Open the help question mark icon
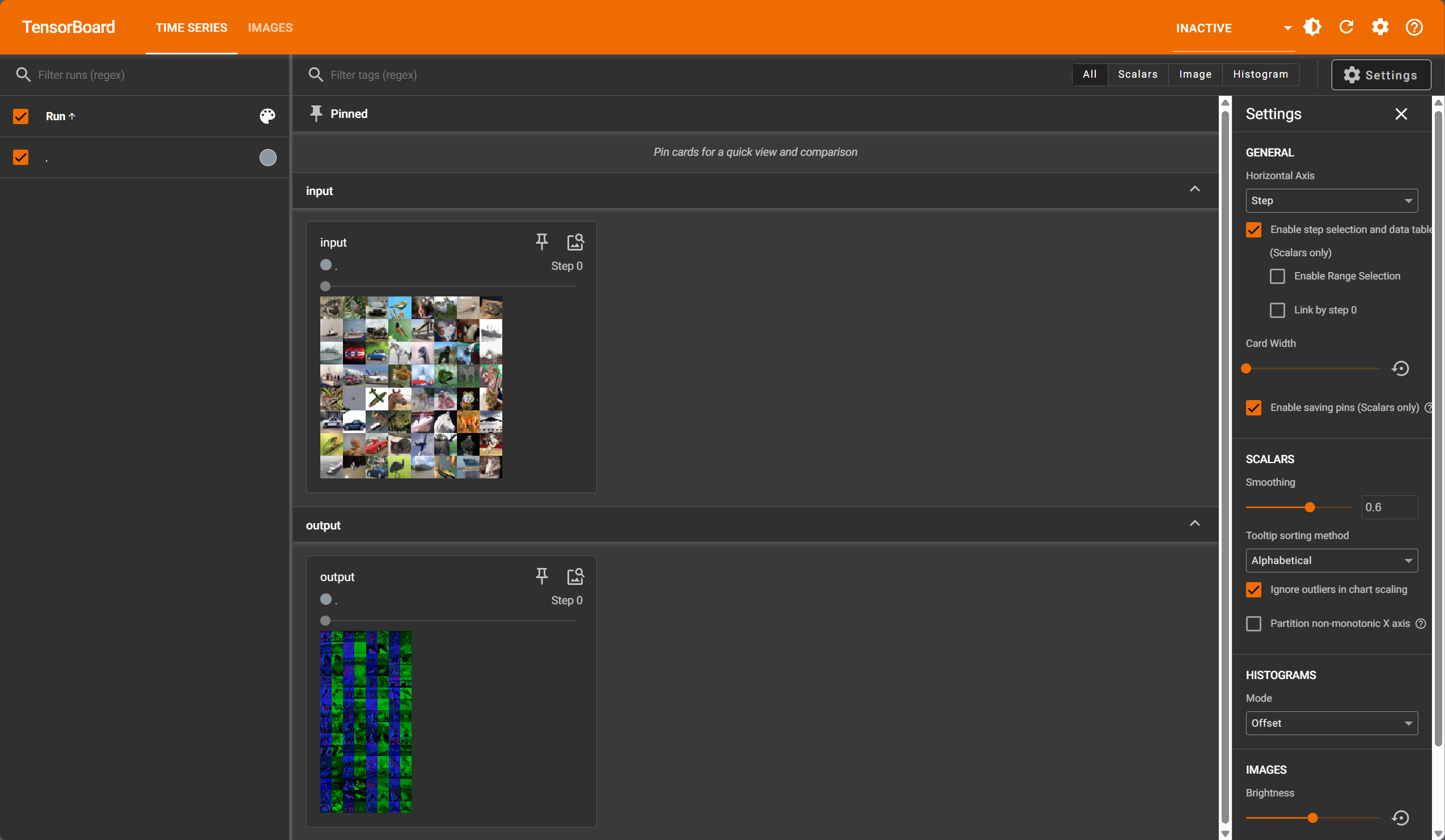The width and height of the screenshot is (1445, 840). point(1413,27)
